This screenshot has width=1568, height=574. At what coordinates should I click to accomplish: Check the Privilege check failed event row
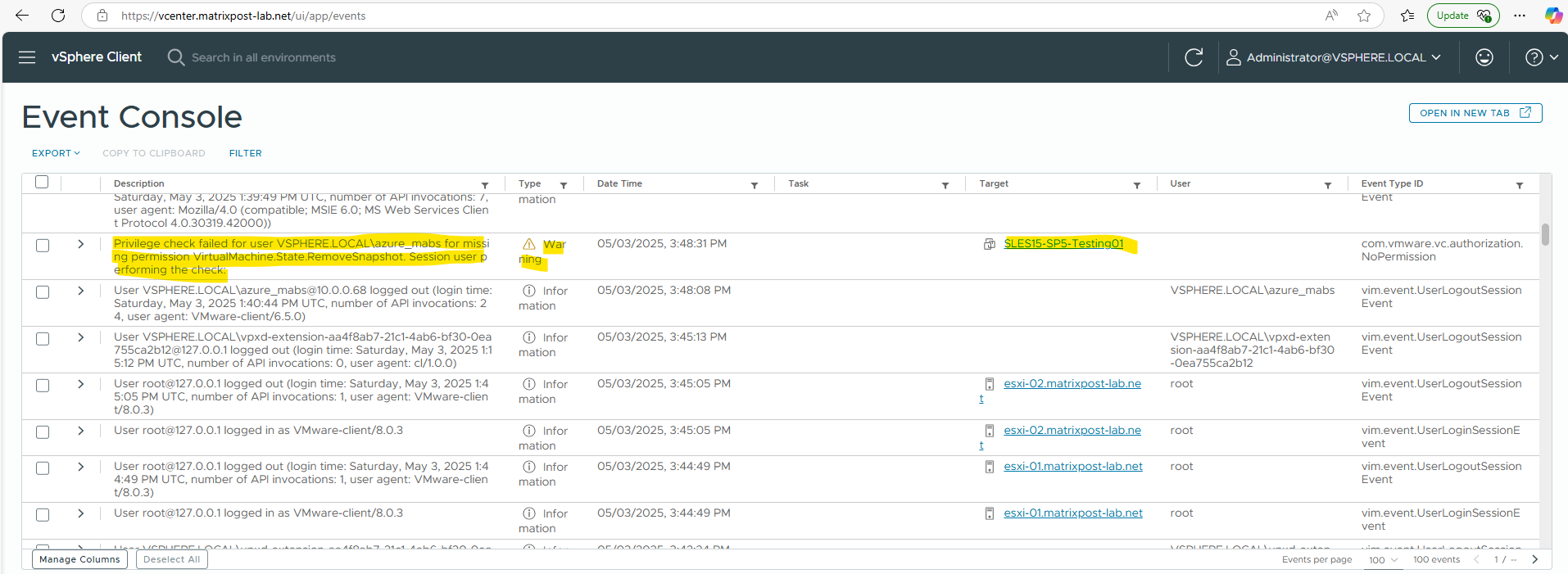click(x=43, y=245)
